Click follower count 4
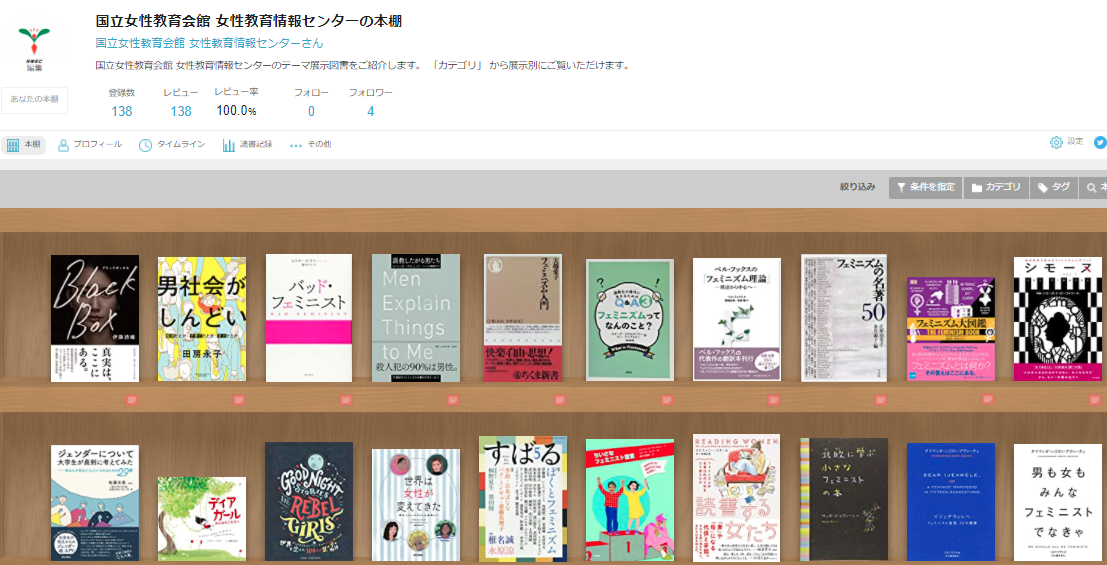This screenshot has width=1107, height=565. click(371, 112)
